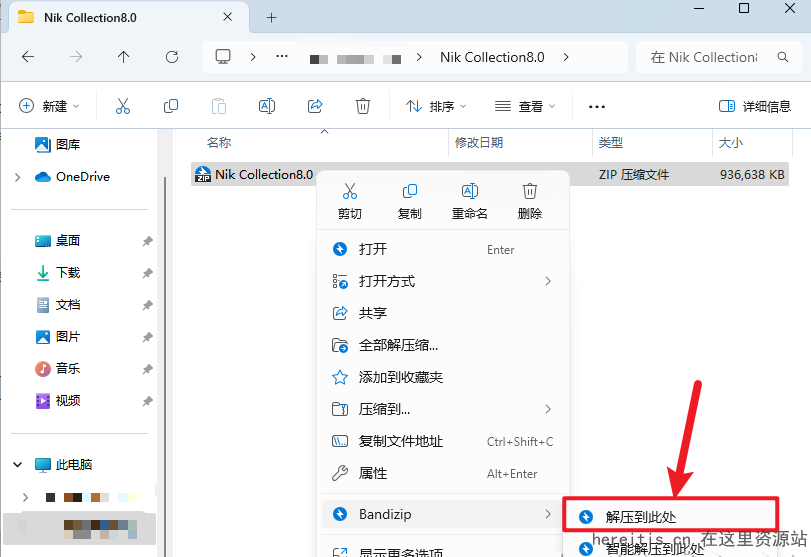Open 文档 in the sidebar

(x=57, y=305)
